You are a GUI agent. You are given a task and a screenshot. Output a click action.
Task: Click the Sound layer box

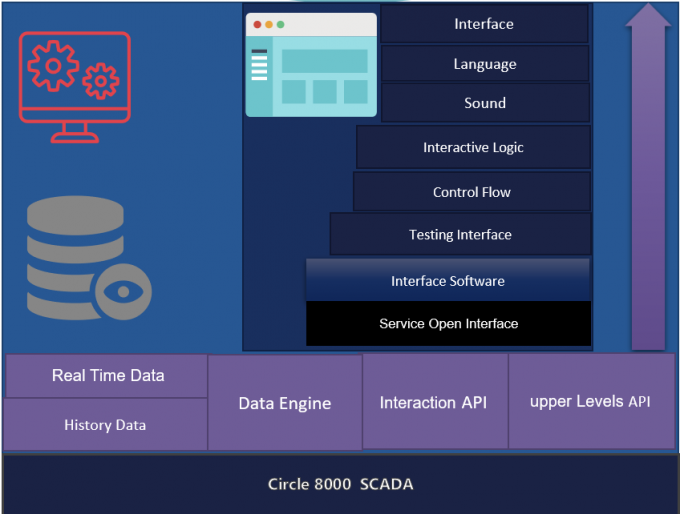[485, 103]
